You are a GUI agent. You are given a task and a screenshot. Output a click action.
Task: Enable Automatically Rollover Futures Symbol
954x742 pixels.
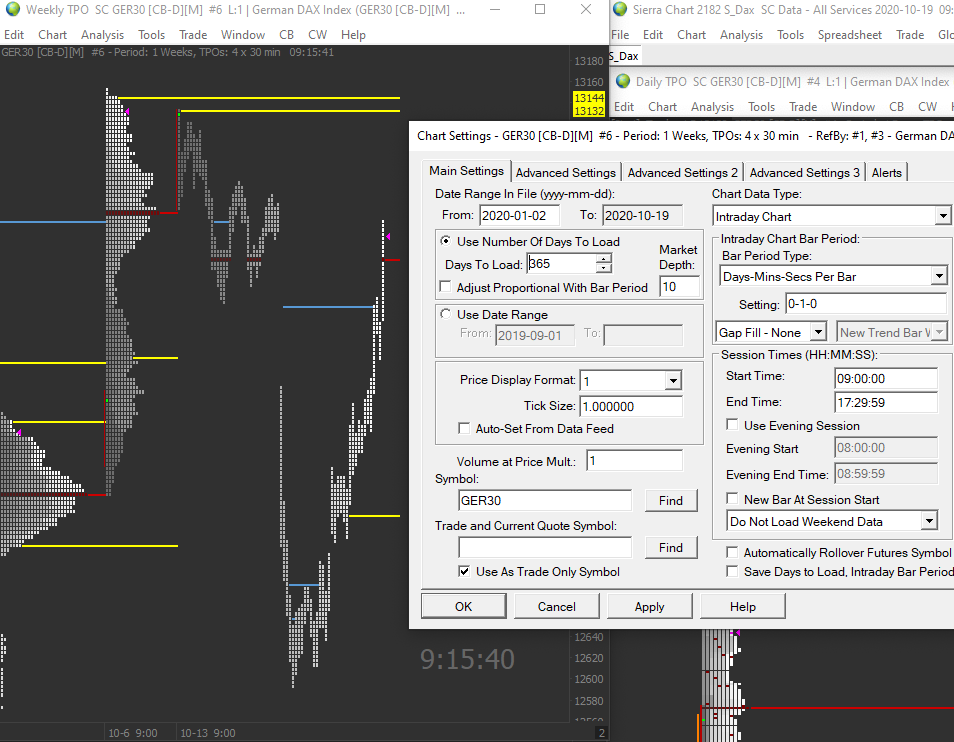click(x=733, y=552)
